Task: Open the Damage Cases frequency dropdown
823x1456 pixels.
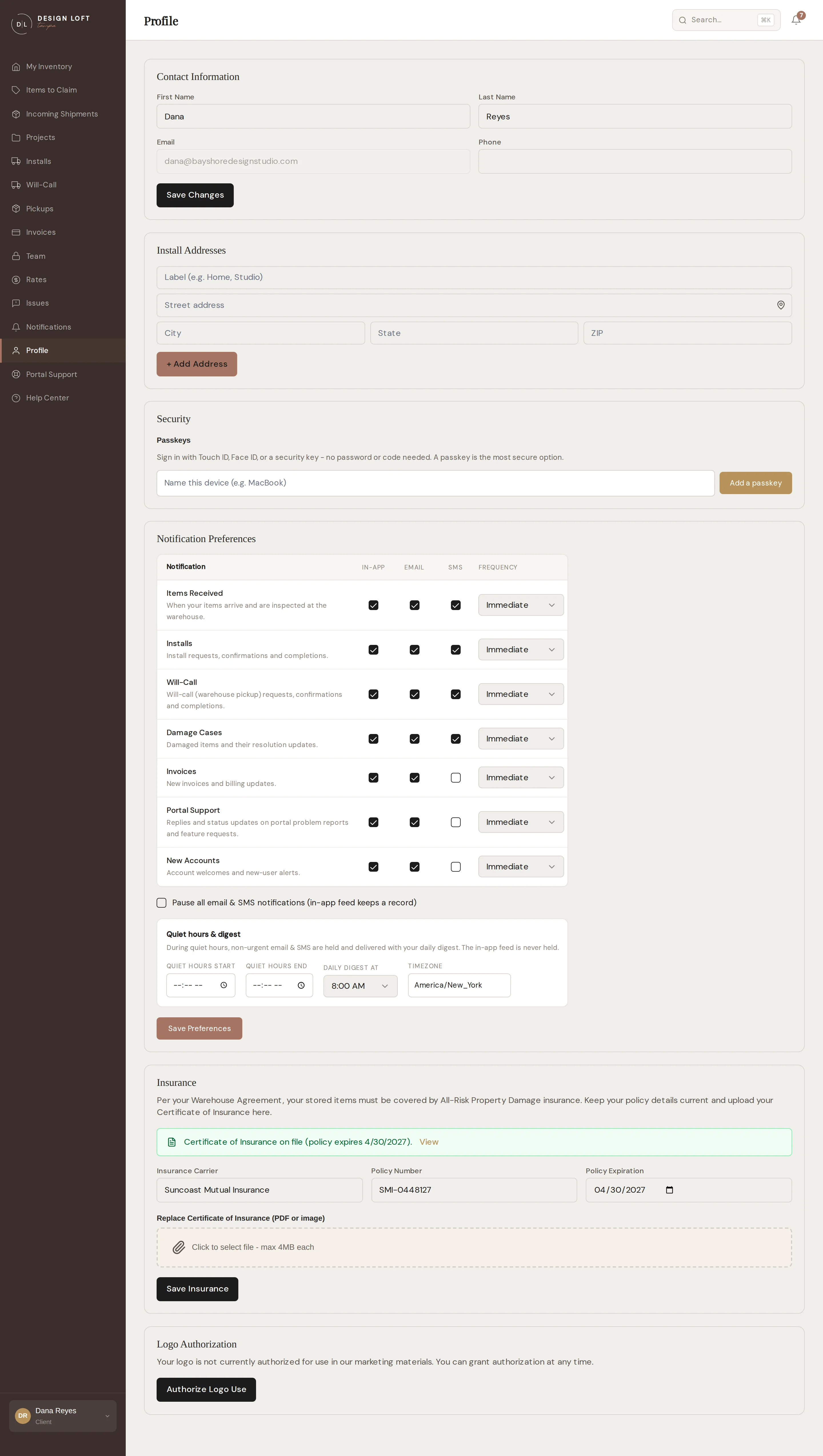Action: click(521, 739)
